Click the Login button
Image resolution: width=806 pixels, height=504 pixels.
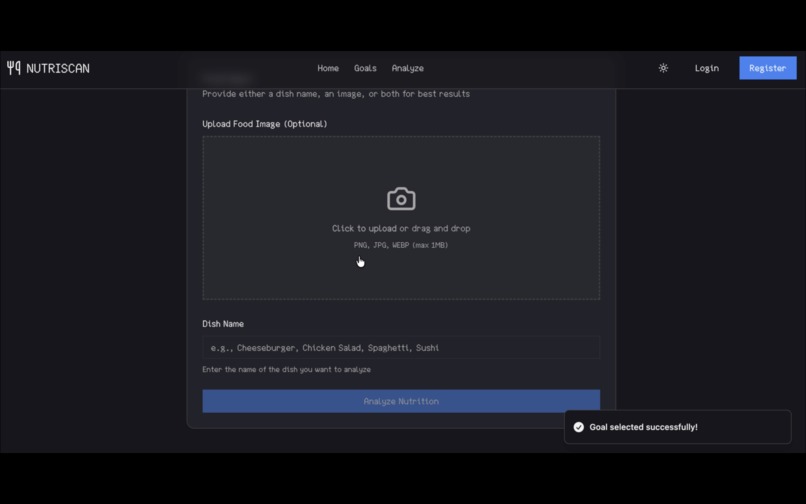[707, 68]
